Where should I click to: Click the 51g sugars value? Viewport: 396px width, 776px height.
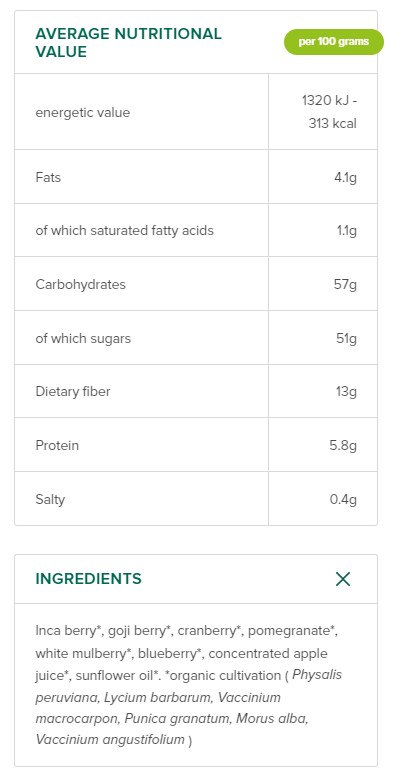[346, 339]
